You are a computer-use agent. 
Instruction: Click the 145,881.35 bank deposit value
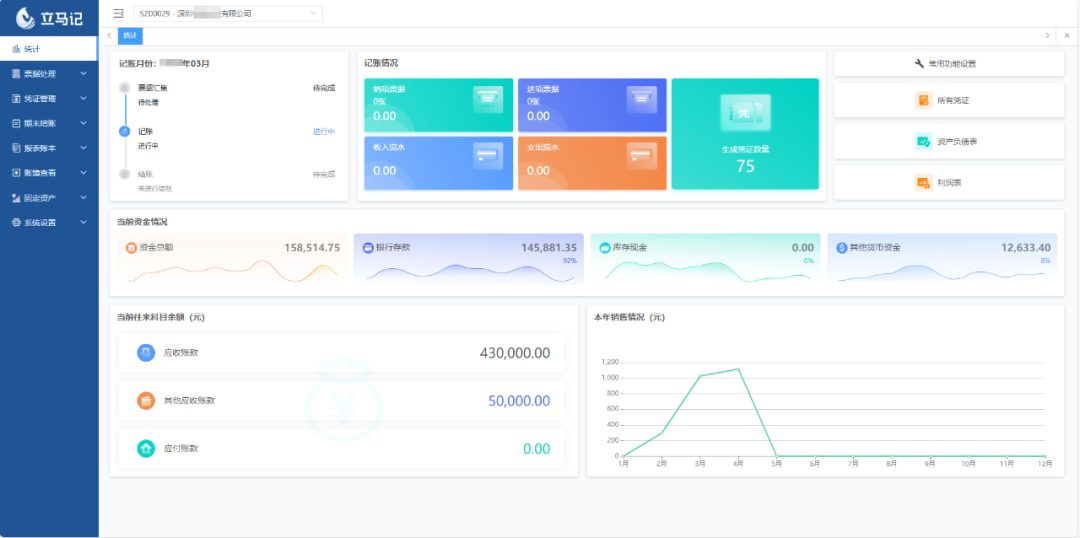[x=549, y=248]
